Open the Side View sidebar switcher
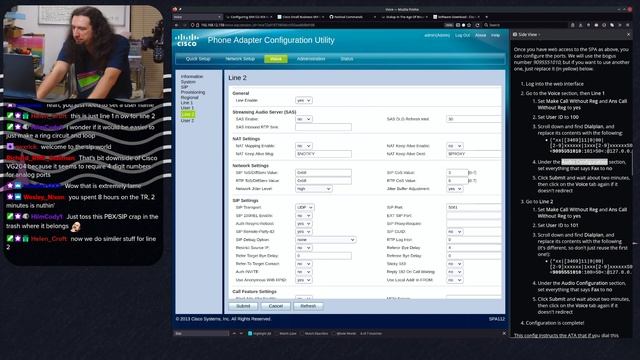The width and height of the screenshot is (640, 360). tap(527, 35)
